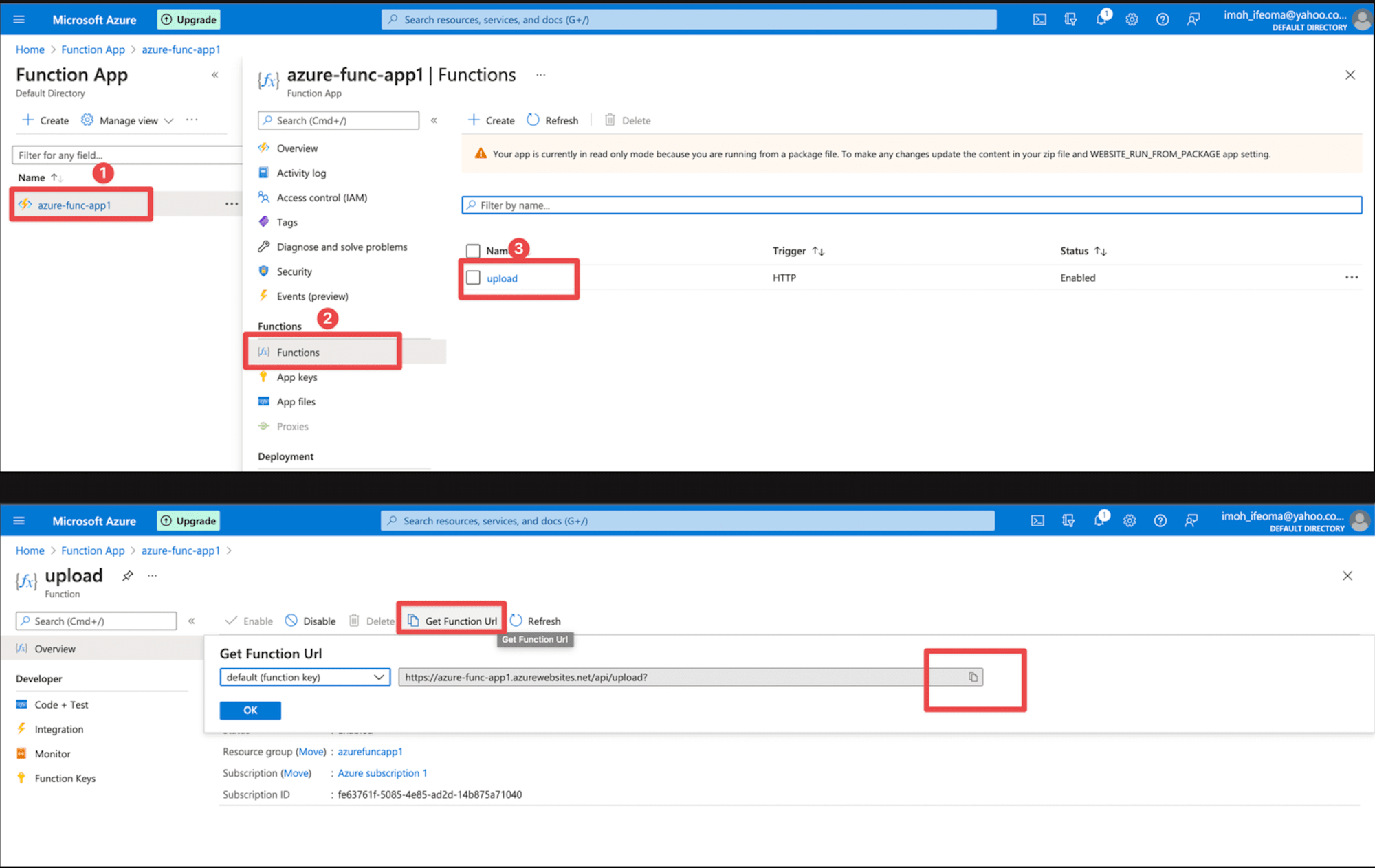Open feedback icon in the top Azure header
Image resolution: width=1375 pixels, height=868 pixels.
[1193, 19]
